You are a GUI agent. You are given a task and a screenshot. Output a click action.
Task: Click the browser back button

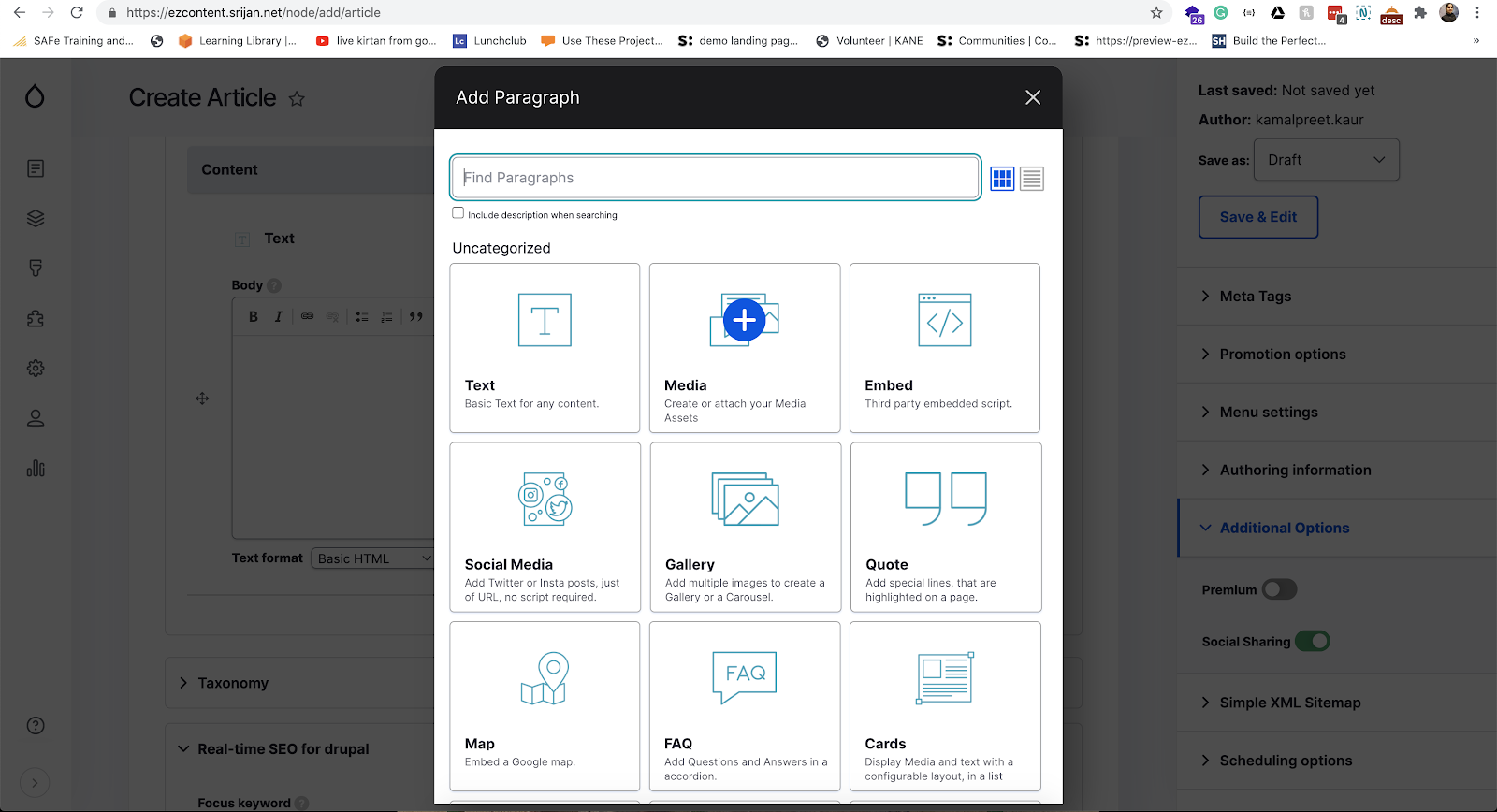pyautogui.click(x=20, y=13)
